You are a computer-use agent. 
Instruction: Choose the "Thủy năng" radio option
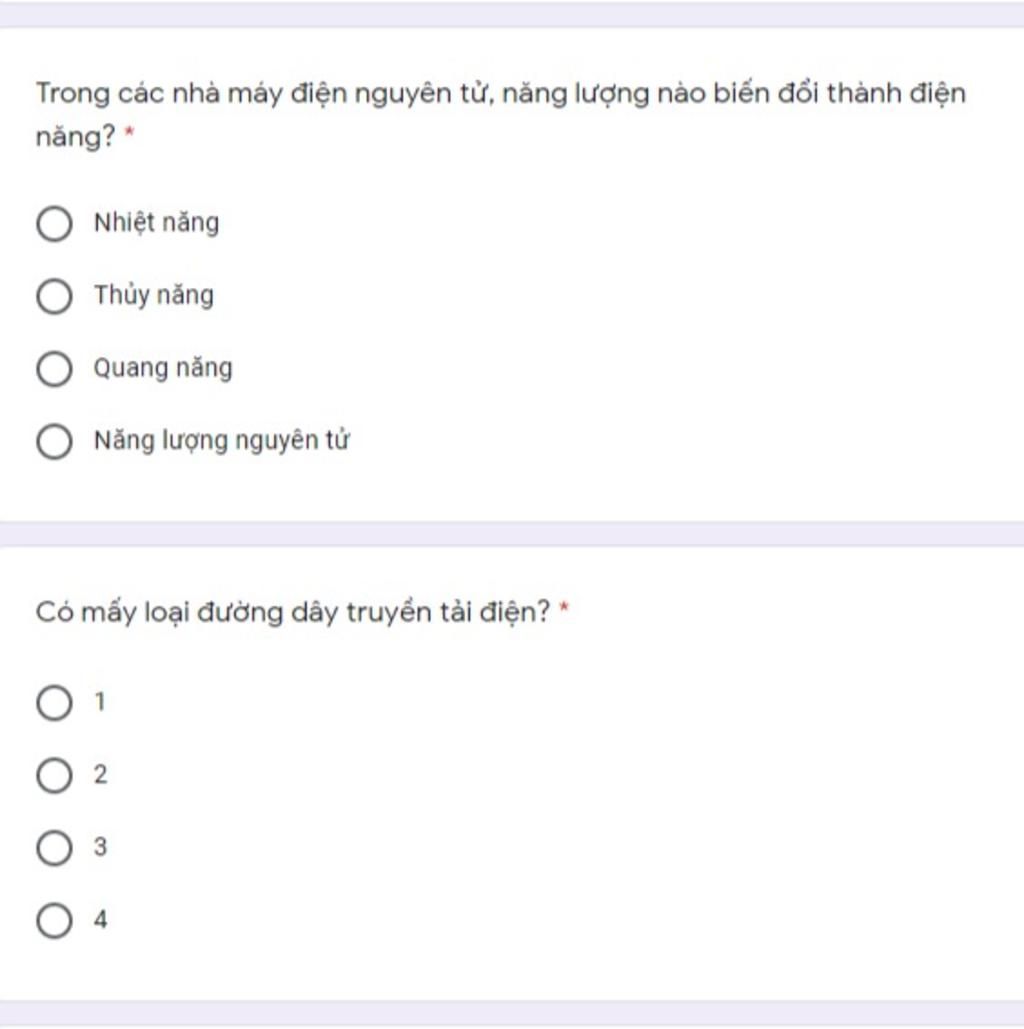tap(54, 297)
